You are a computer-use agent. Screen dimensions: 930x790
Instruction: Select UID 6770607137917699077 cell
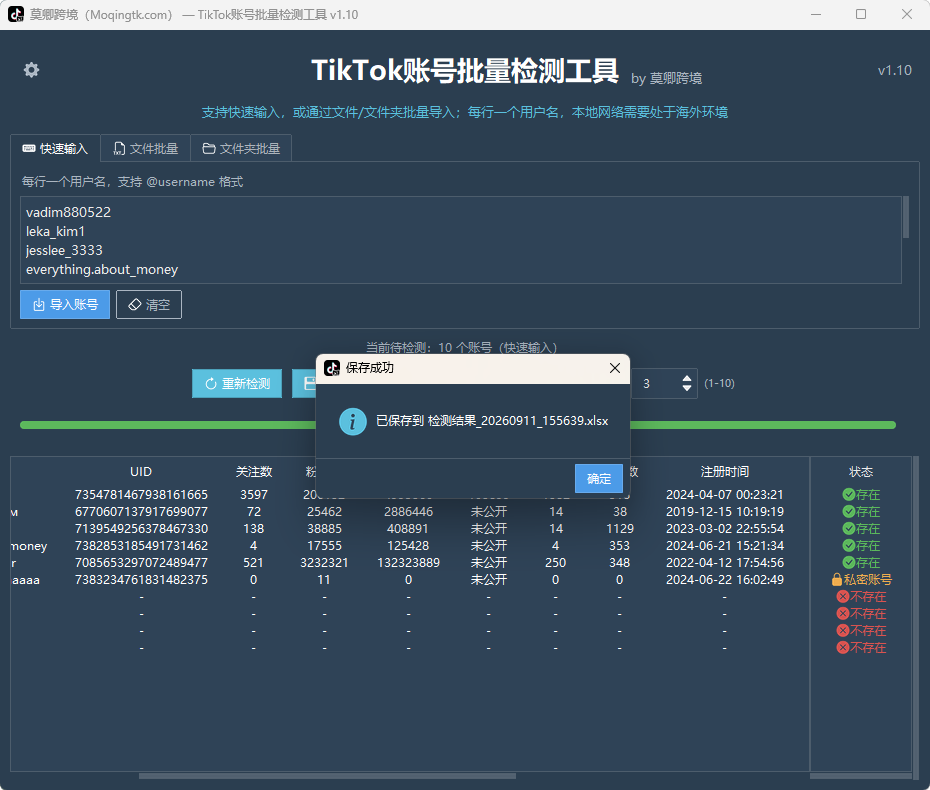141,512
